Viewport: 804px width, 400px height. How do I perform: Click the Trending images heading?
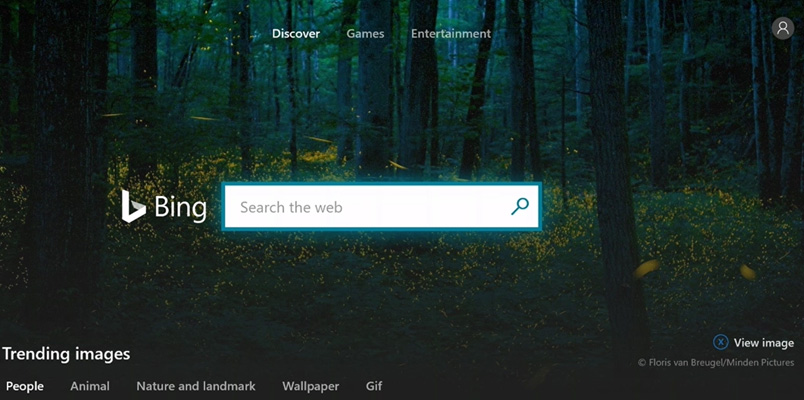click(x=66, y=354)
